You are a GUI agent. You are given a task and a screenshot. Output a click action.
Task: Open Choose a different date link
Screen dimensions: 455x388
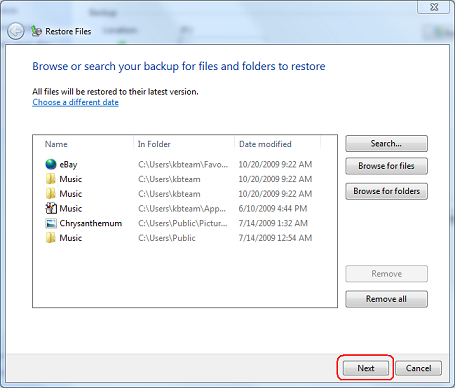tap(75, 102)
